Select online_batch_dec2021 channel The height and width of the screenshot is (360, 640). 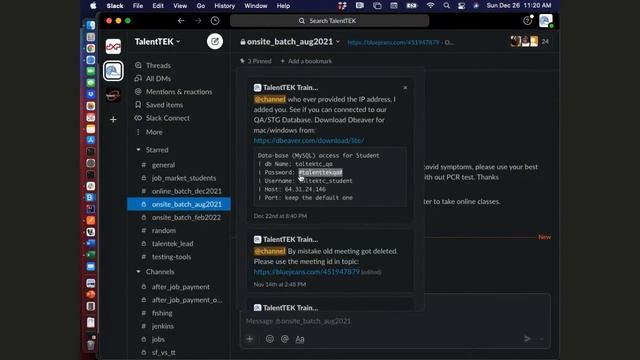click(187, 191)
